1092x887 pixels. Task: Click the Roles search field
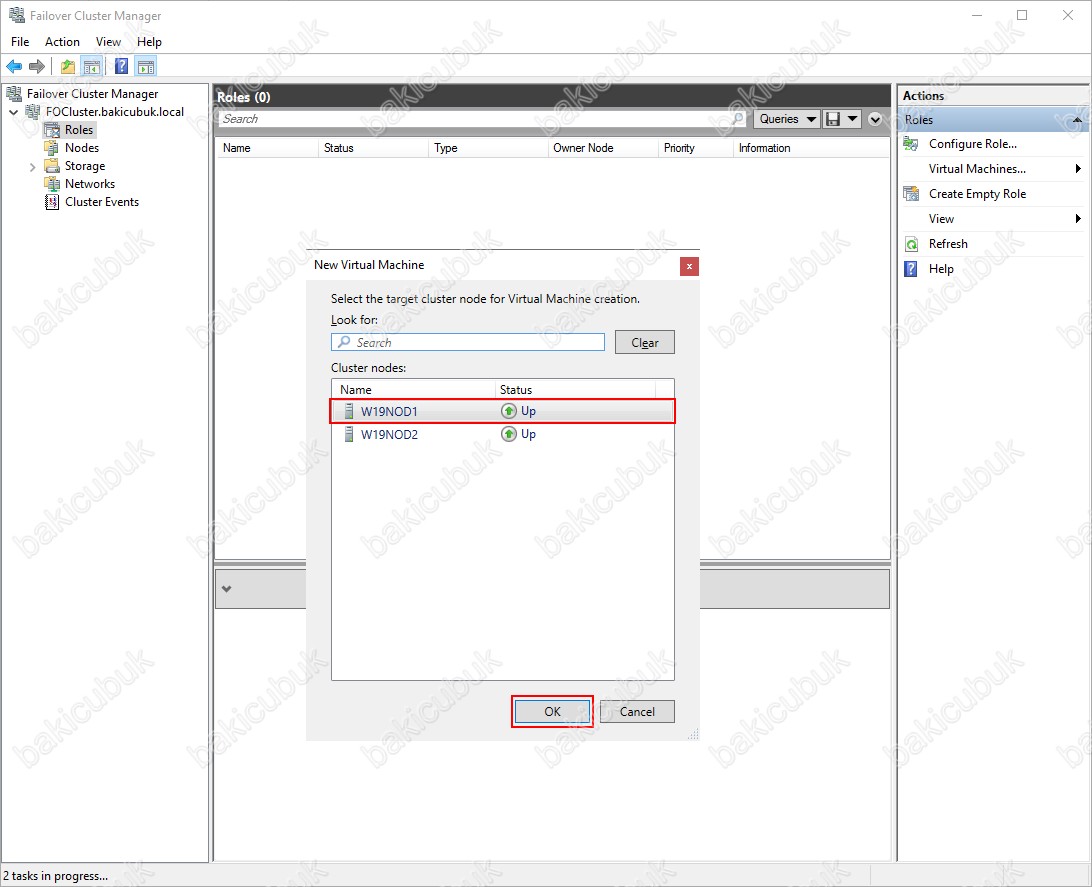(x=482, y=119)
